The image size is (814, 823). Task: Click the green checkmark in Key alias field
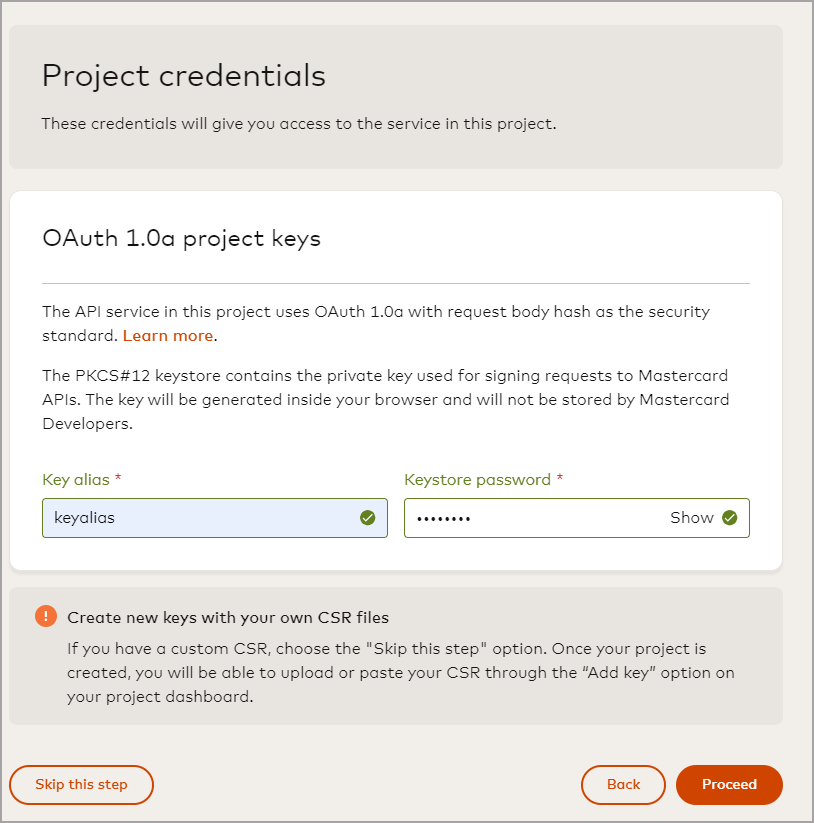pyautogui.click(x=367, y=518)
